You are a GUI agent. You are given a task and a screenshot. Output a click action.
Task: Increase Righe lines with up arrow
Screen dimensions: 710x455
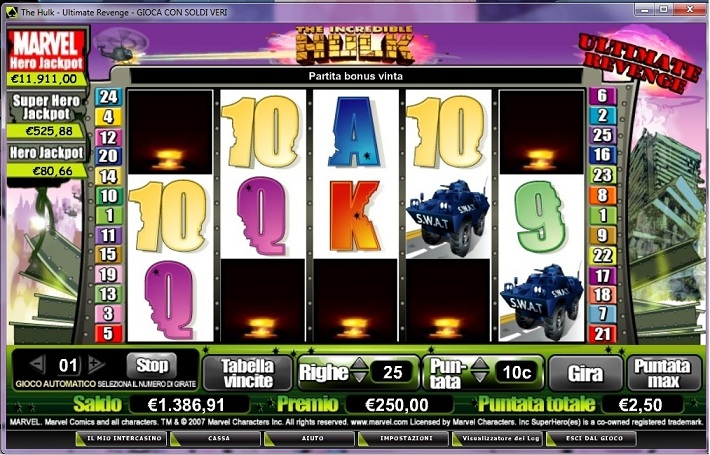coord(360,364)
